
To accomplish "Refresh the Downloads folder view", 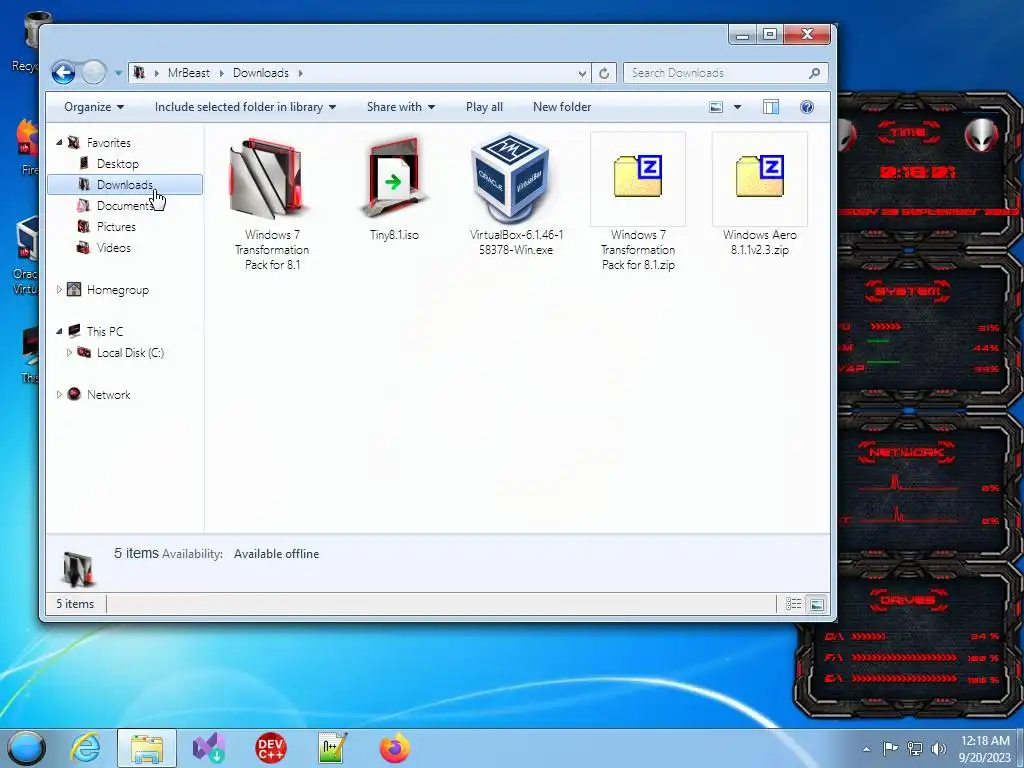I will (x=604, y=73).
